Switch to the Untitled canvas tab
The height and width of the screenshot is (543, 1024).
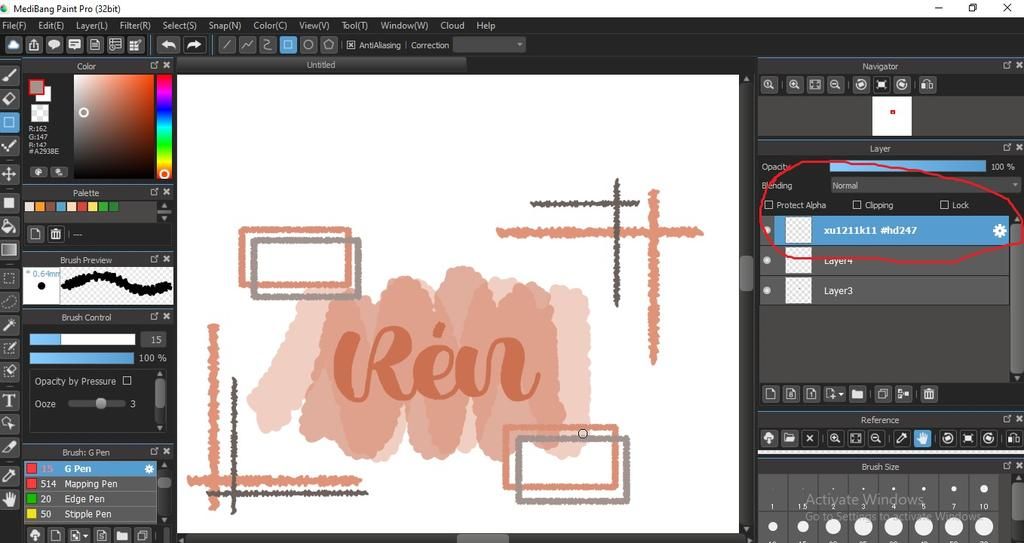point(321,65)
